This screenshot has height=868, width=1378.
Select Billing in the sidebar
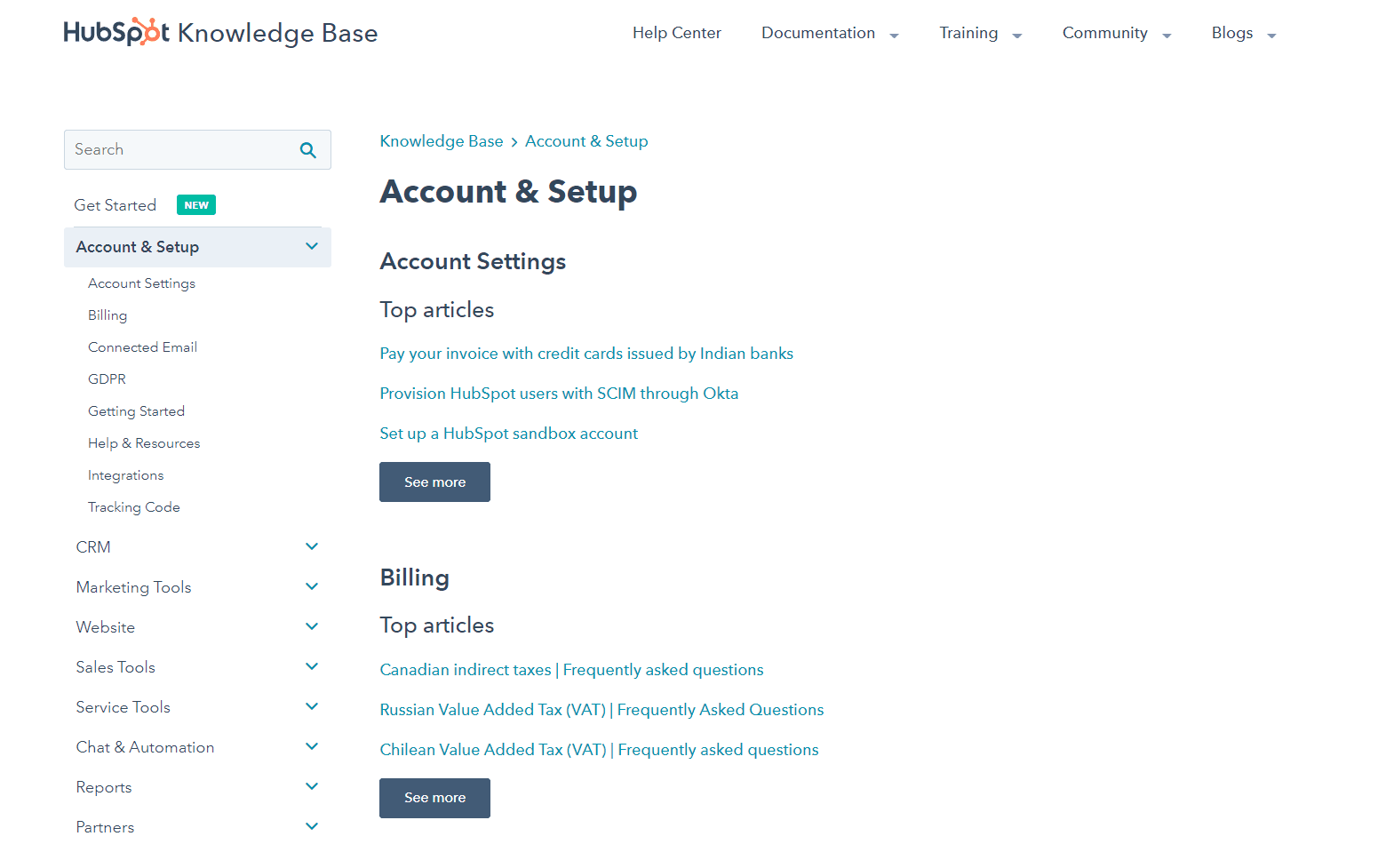point(108,315)
